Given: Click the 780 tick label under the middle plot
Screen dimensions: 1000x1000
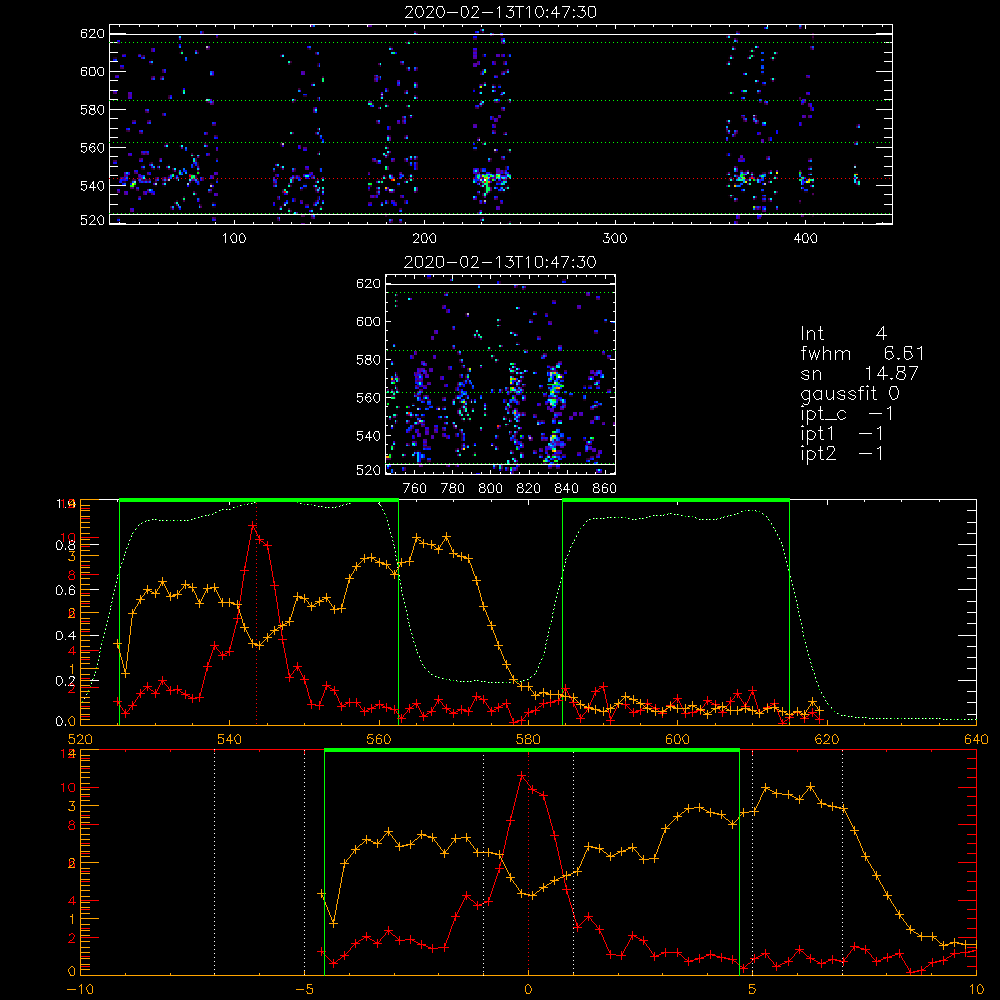Looking at the screenshot, I should click(453, 489).
